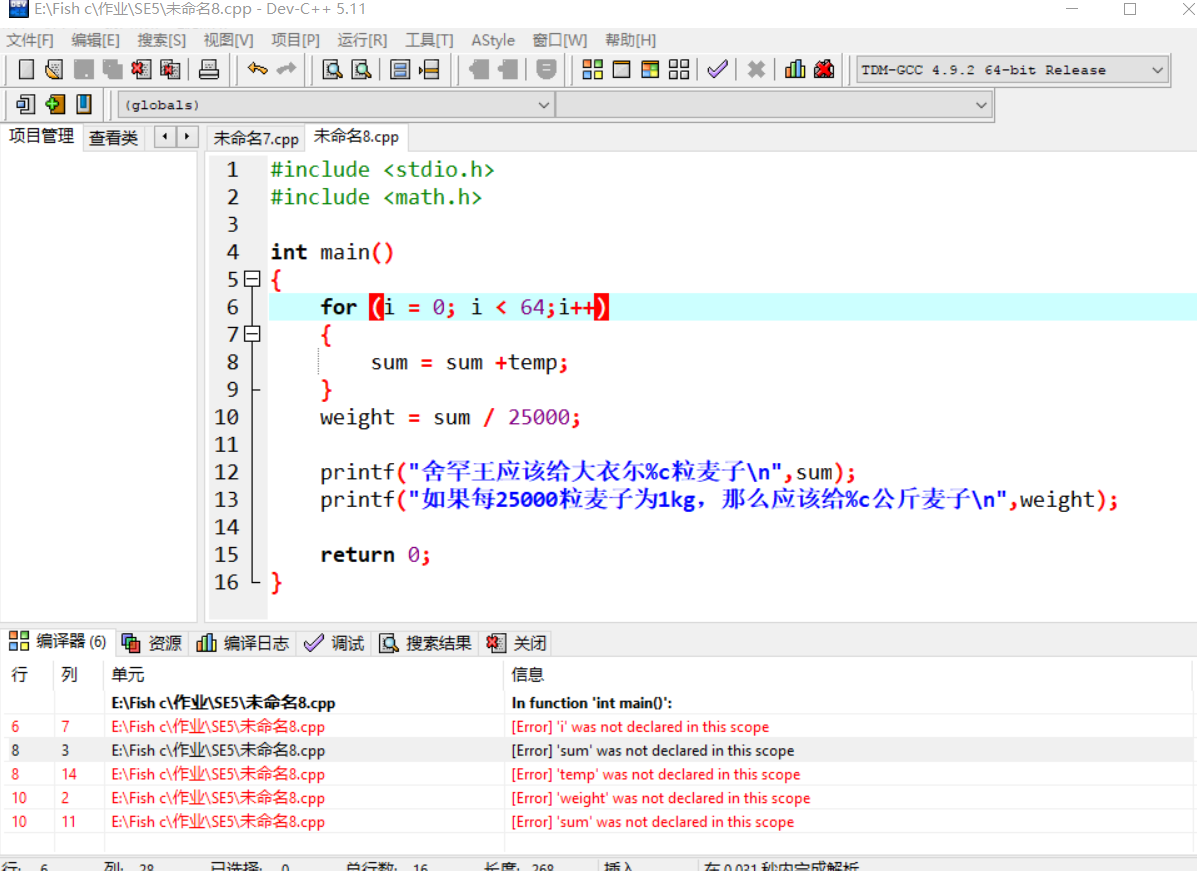Collapse the code fold at line 5
The width and height of the screenshot is (1197, 871).
click(252, 279)
